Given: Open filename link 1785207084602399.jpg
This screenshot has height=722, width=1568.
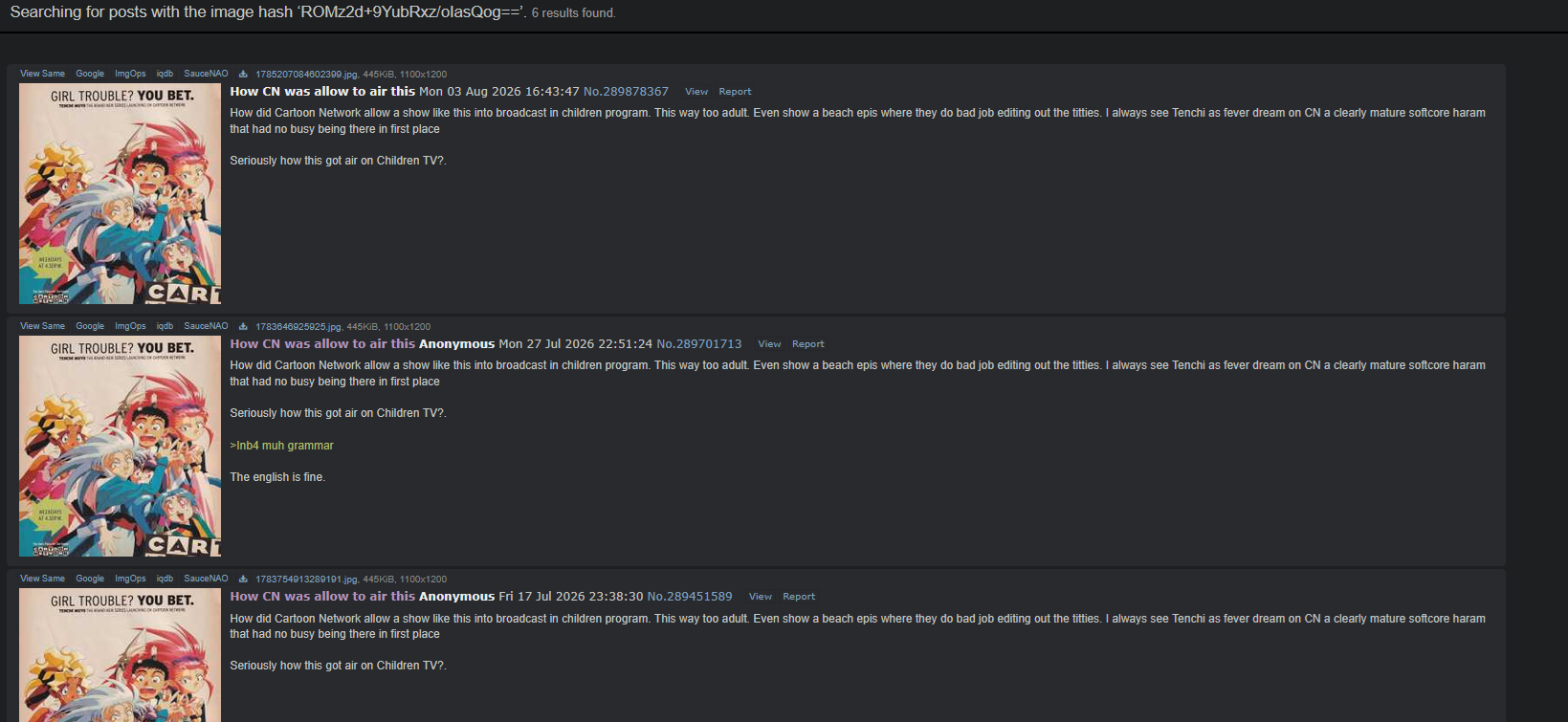Looking at the screenshot, I should tap(306, 75).
